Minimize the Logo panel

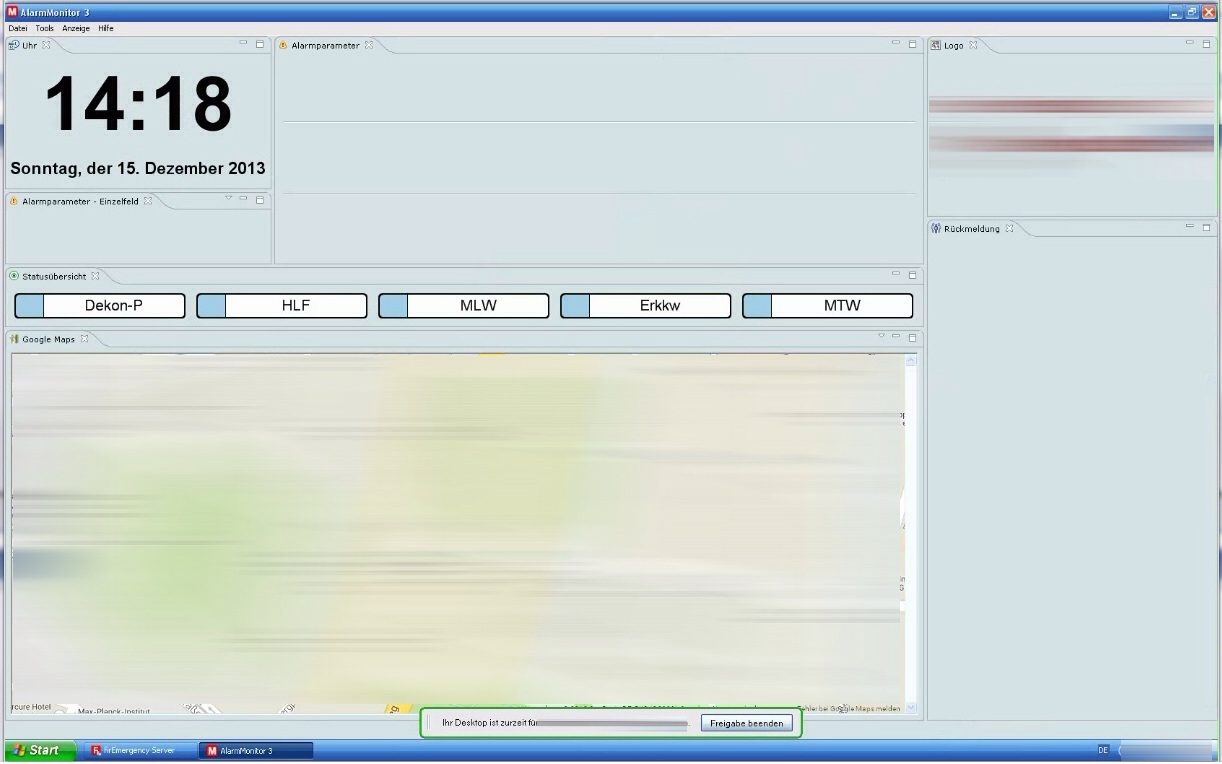tap(1190, 44)
